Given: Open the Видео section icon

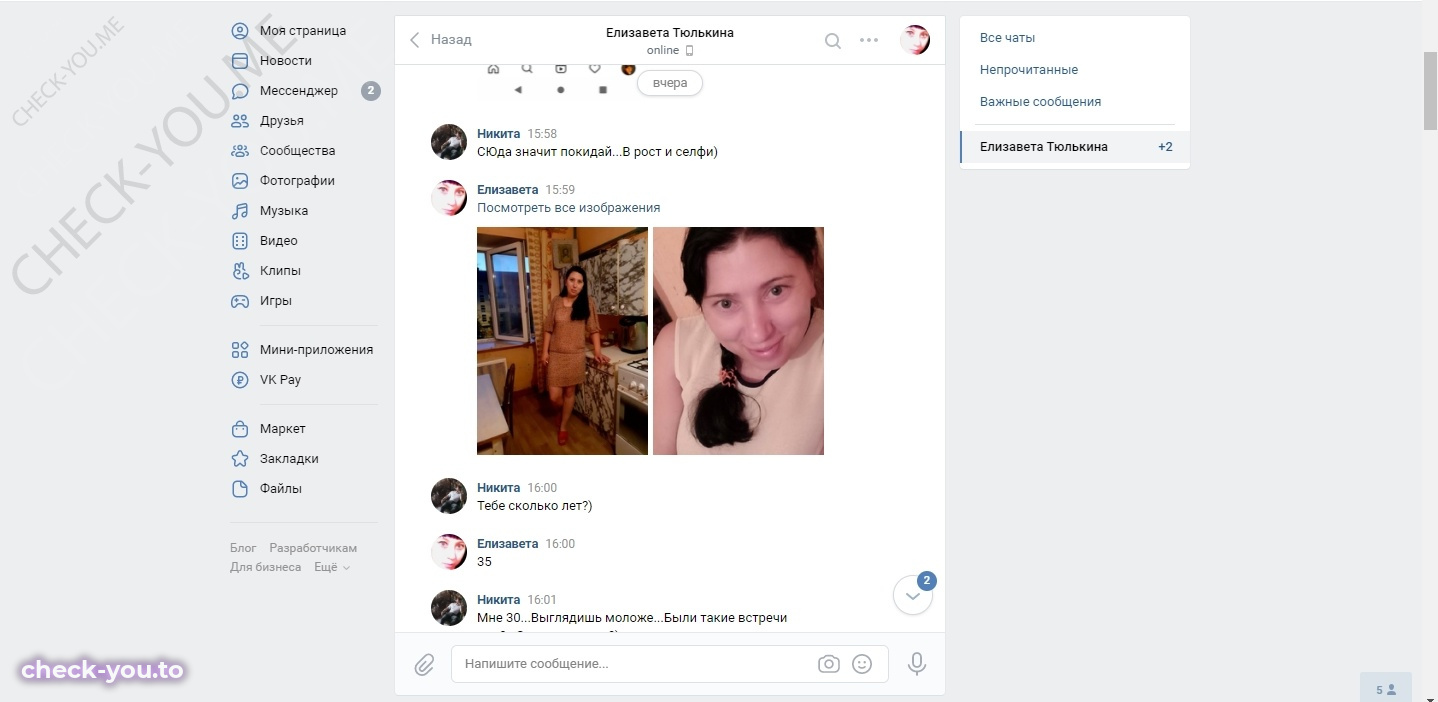Looking at the screenshot, I should pyautogui.click(x=240, y=241).
